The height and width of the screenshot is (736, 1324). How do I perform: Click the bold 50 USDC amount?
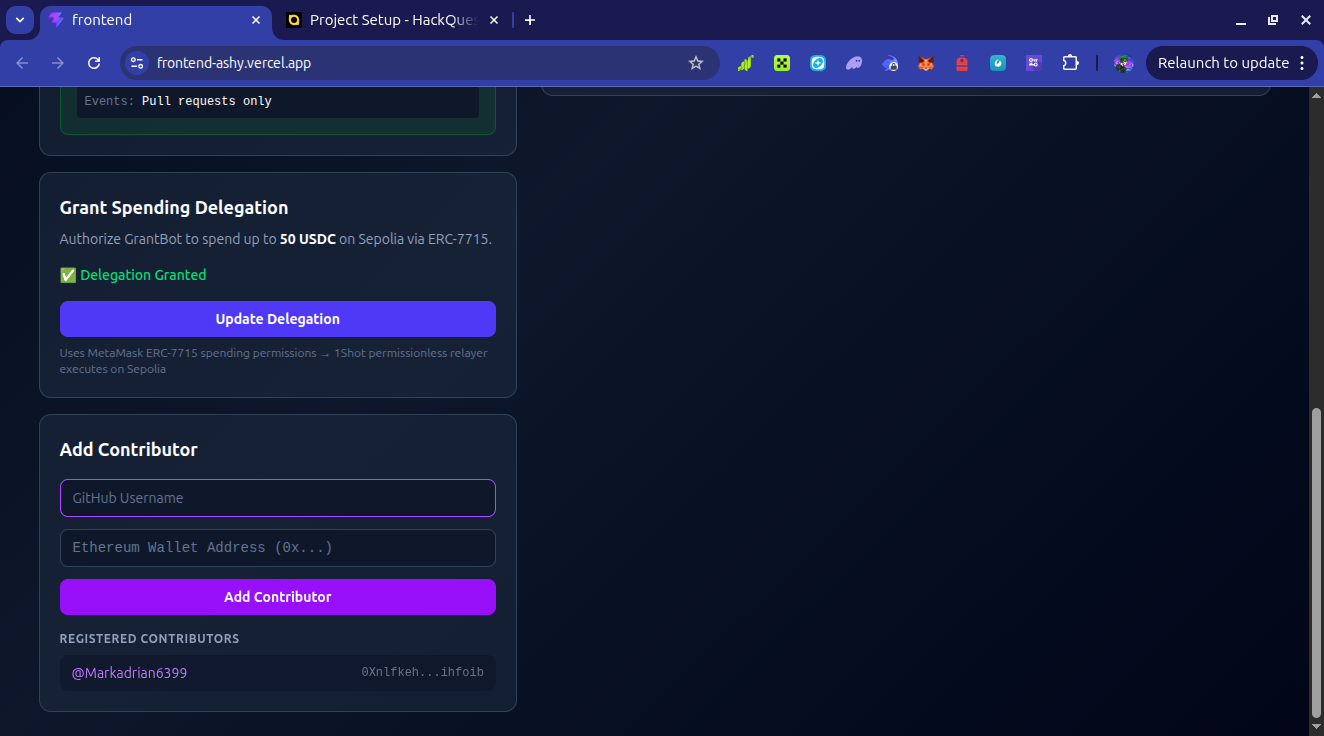[x=308, y=239]
